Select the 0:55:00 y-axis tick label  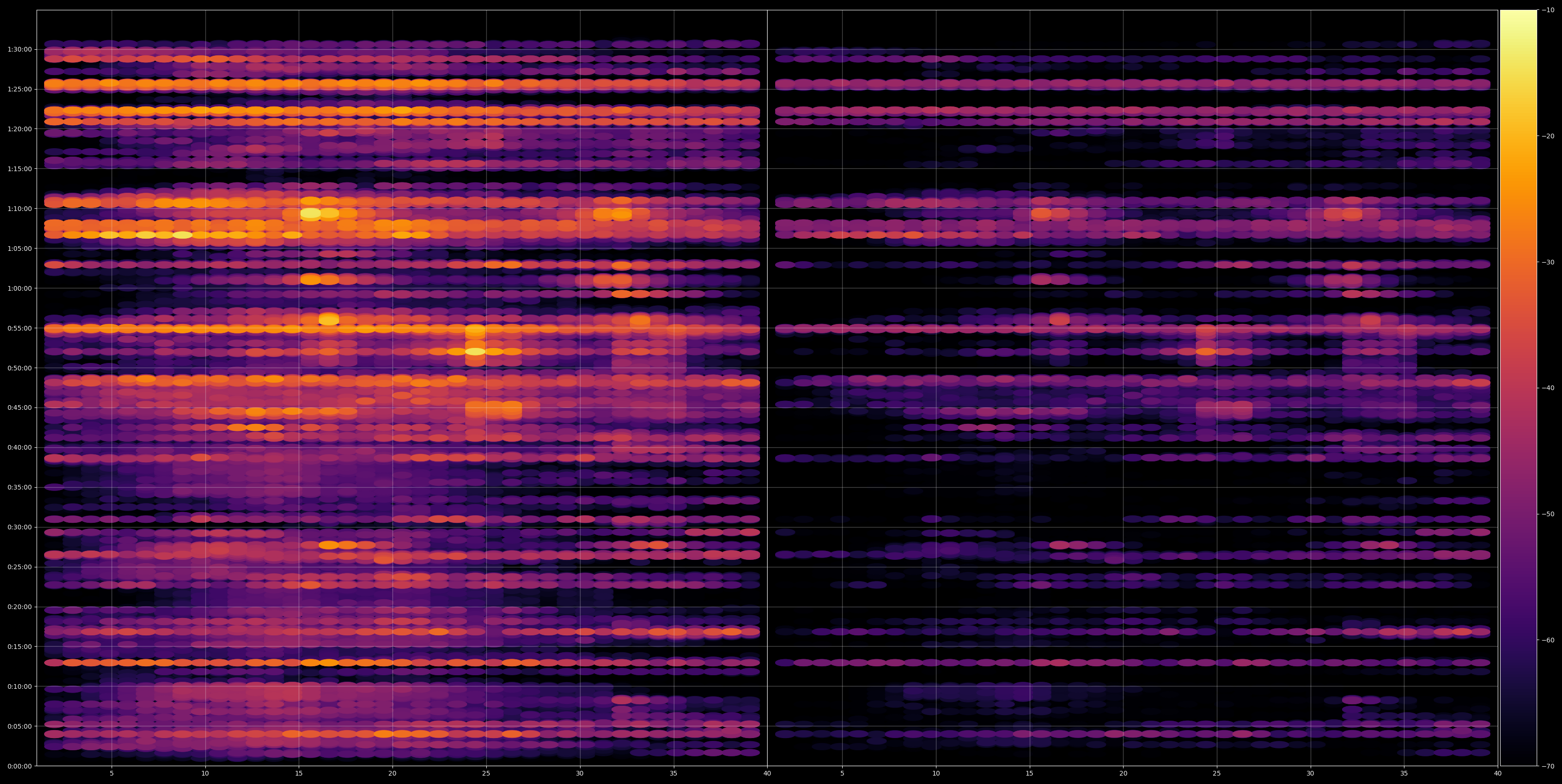19,328
